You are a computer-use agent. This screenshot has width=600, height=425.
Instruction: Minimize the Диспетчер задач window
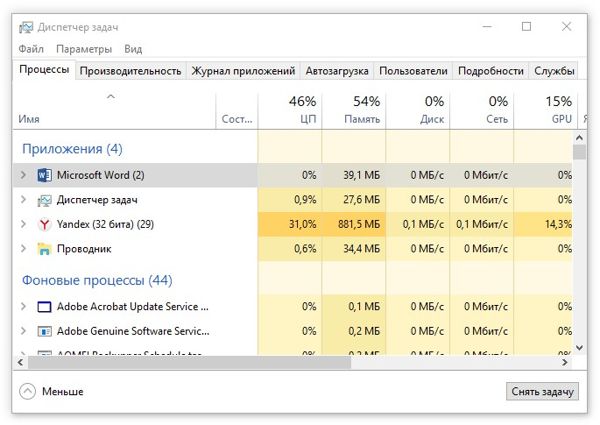[x=487, y=27]
